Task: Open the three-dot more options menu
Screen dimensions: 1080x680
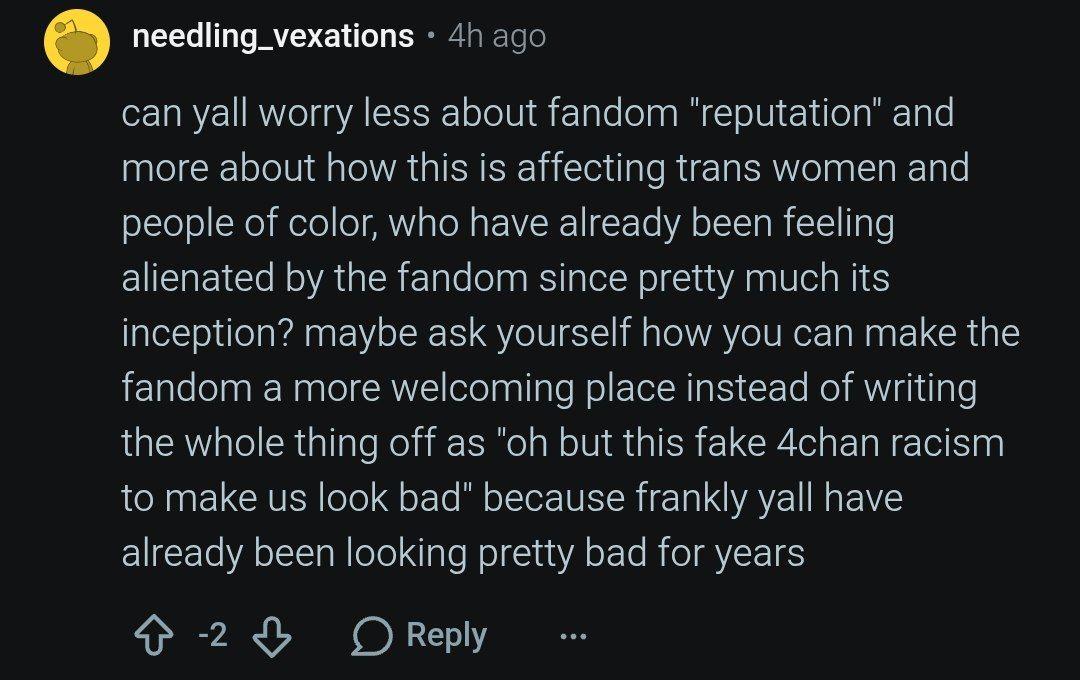Action: pyautogui.click(x=573, y=637)
